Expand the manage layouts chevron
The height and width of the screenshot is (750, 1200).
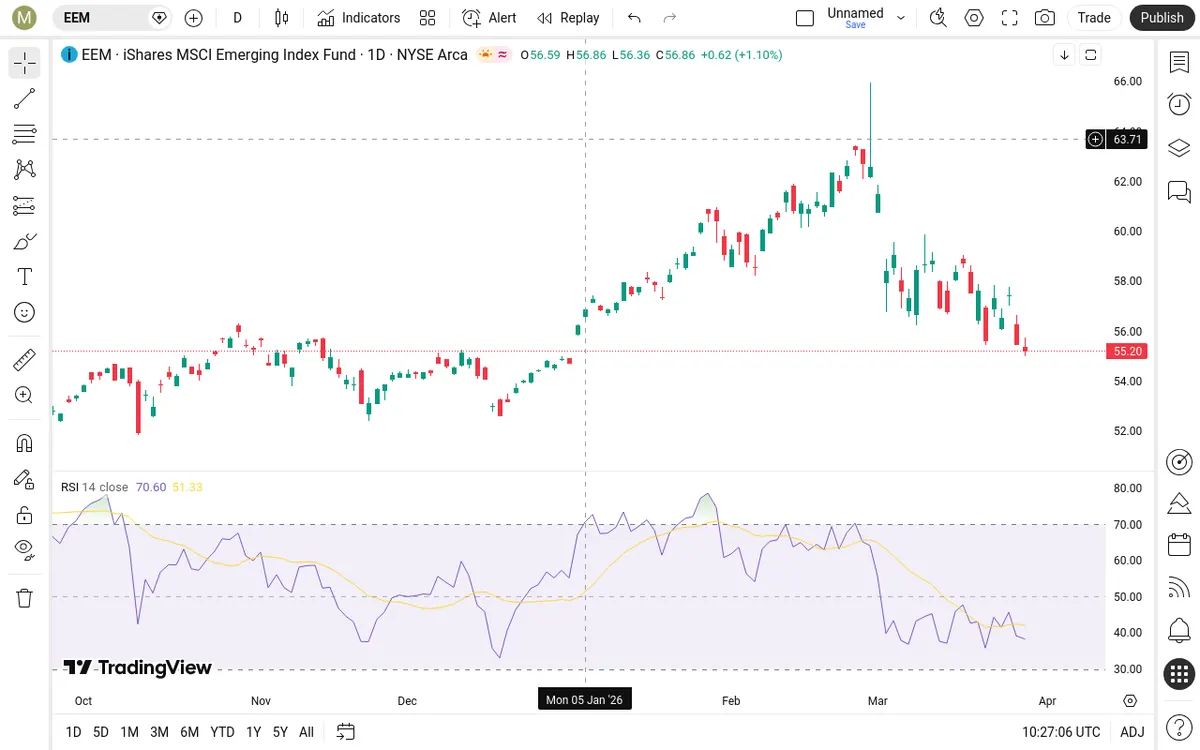(901, 17)
